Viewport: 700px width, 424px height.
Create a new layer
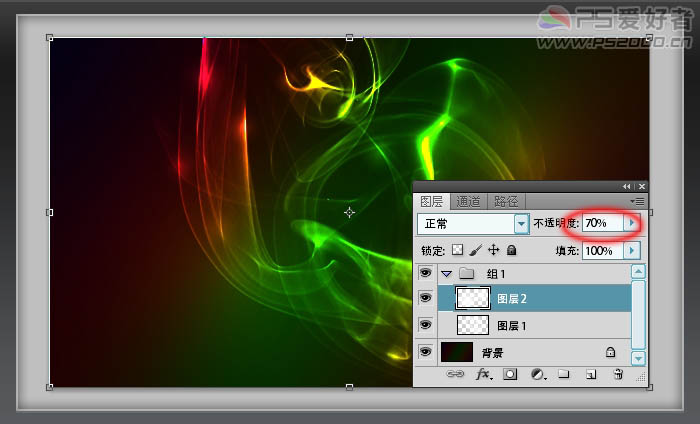coord(591,374)
